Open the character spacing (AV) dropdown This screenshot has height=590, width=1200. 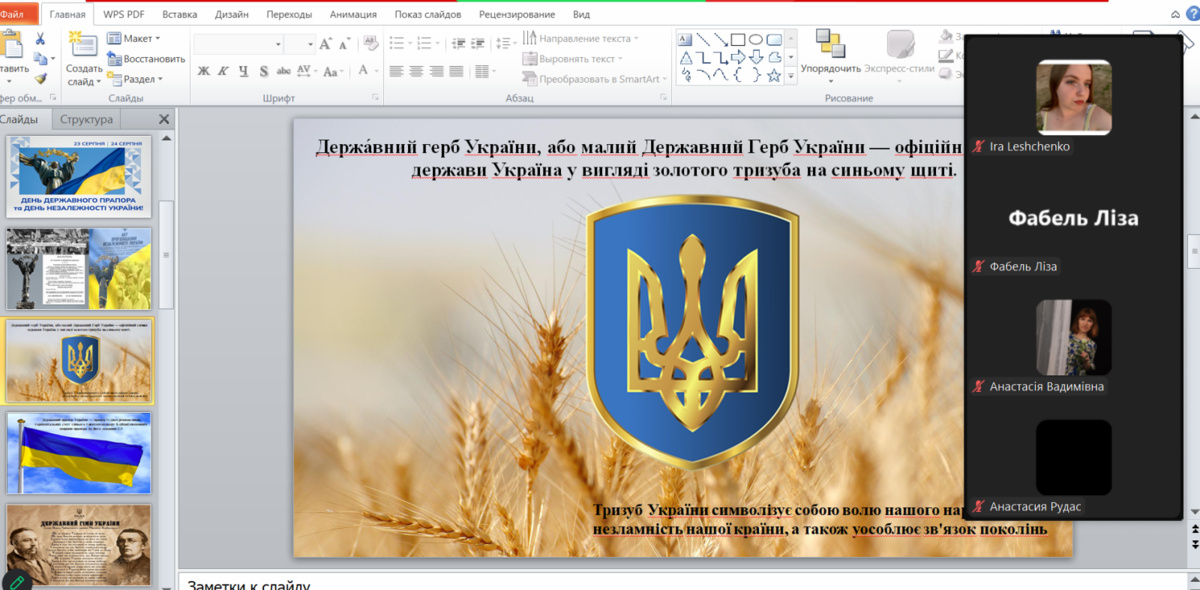click(x=308, y=71)
